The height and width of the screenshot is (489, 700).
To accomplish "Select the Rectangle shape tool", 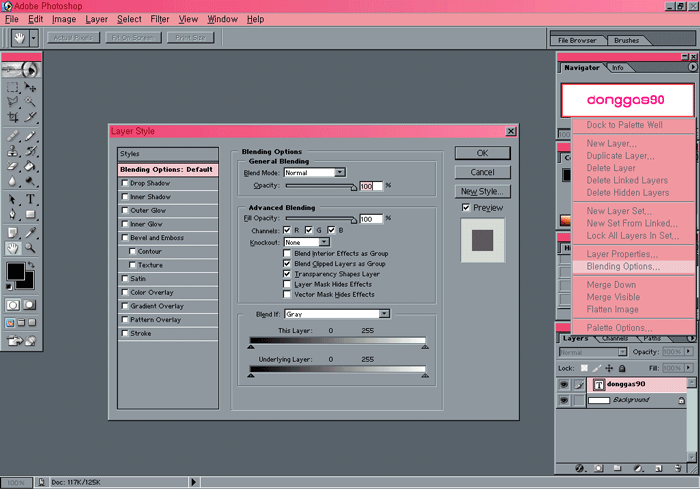I will click(30, 214).
